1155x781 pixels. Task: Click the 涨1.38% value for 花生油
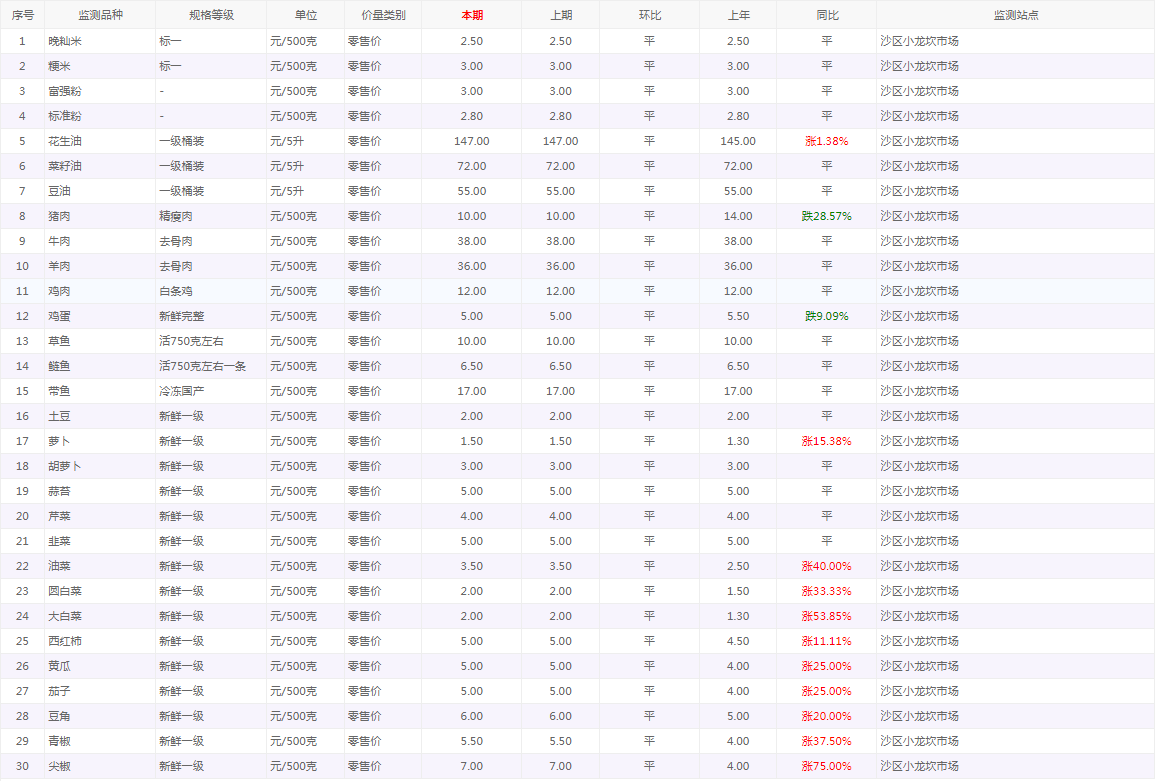(826, 141)
